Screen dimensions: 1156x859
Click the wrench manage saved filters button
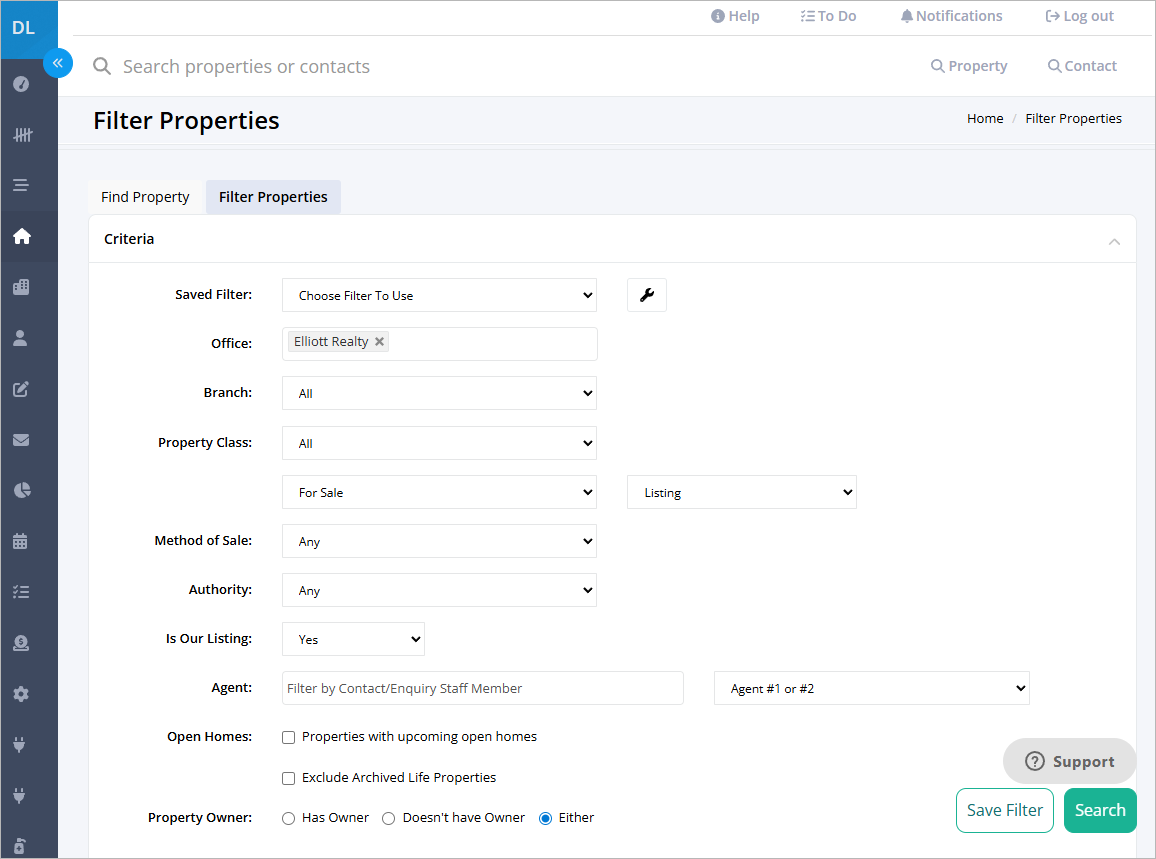click(x=647, y=295)
